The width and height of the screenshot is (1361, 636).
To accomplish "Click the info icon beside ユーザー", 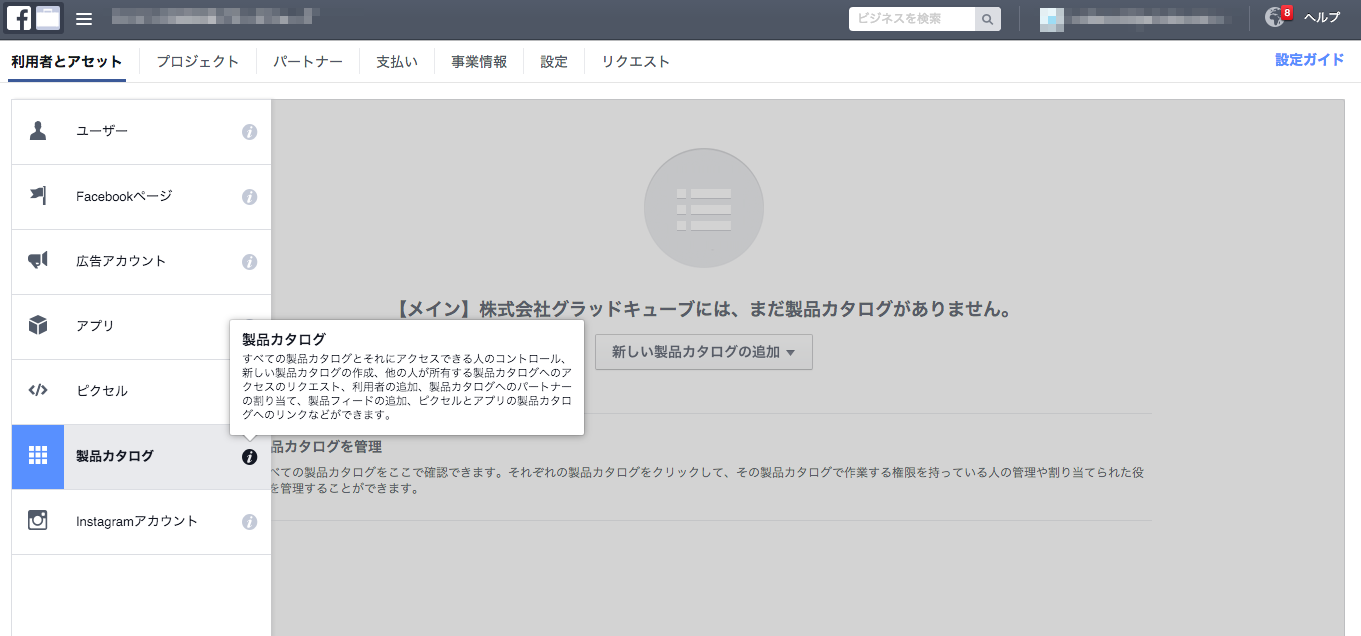I will point(250,132).
